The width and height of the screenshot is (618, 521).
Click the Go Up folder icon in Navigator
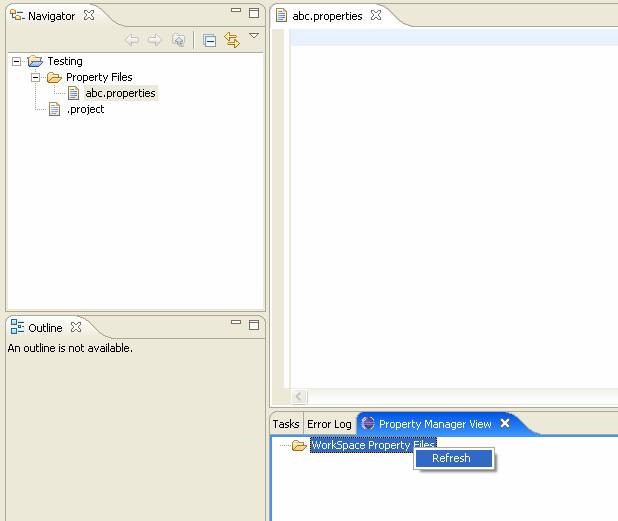(178, 41)
